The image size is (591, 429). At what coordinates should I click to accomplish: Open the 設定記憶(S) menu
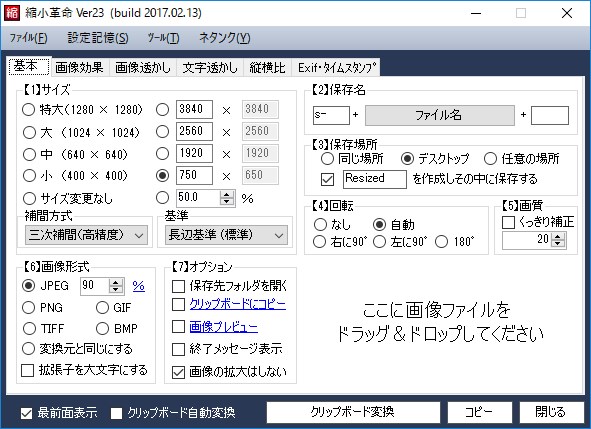[x=98, y=38]
